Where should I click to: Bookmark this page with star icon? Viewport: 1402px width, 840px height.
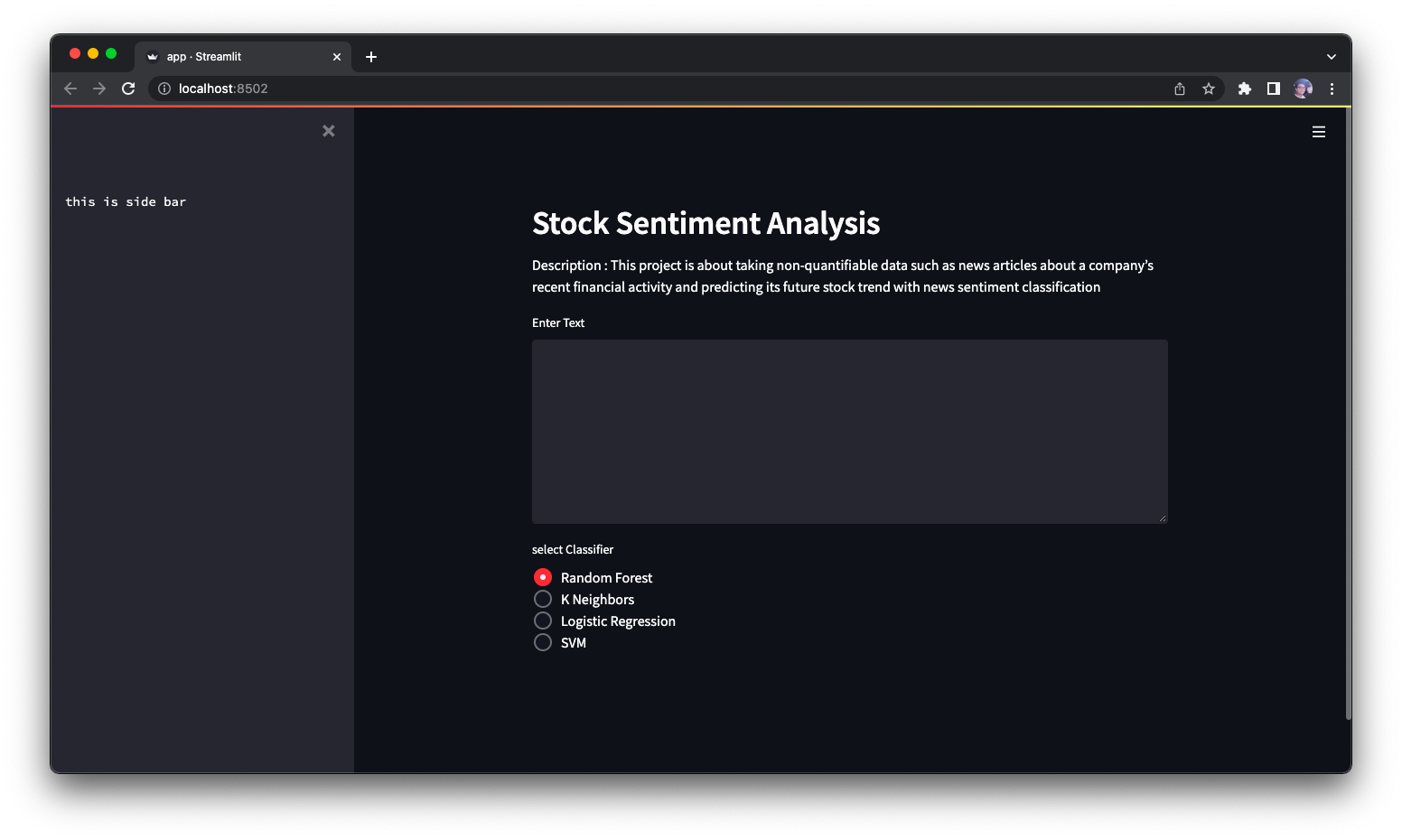tap(1209, 89)
